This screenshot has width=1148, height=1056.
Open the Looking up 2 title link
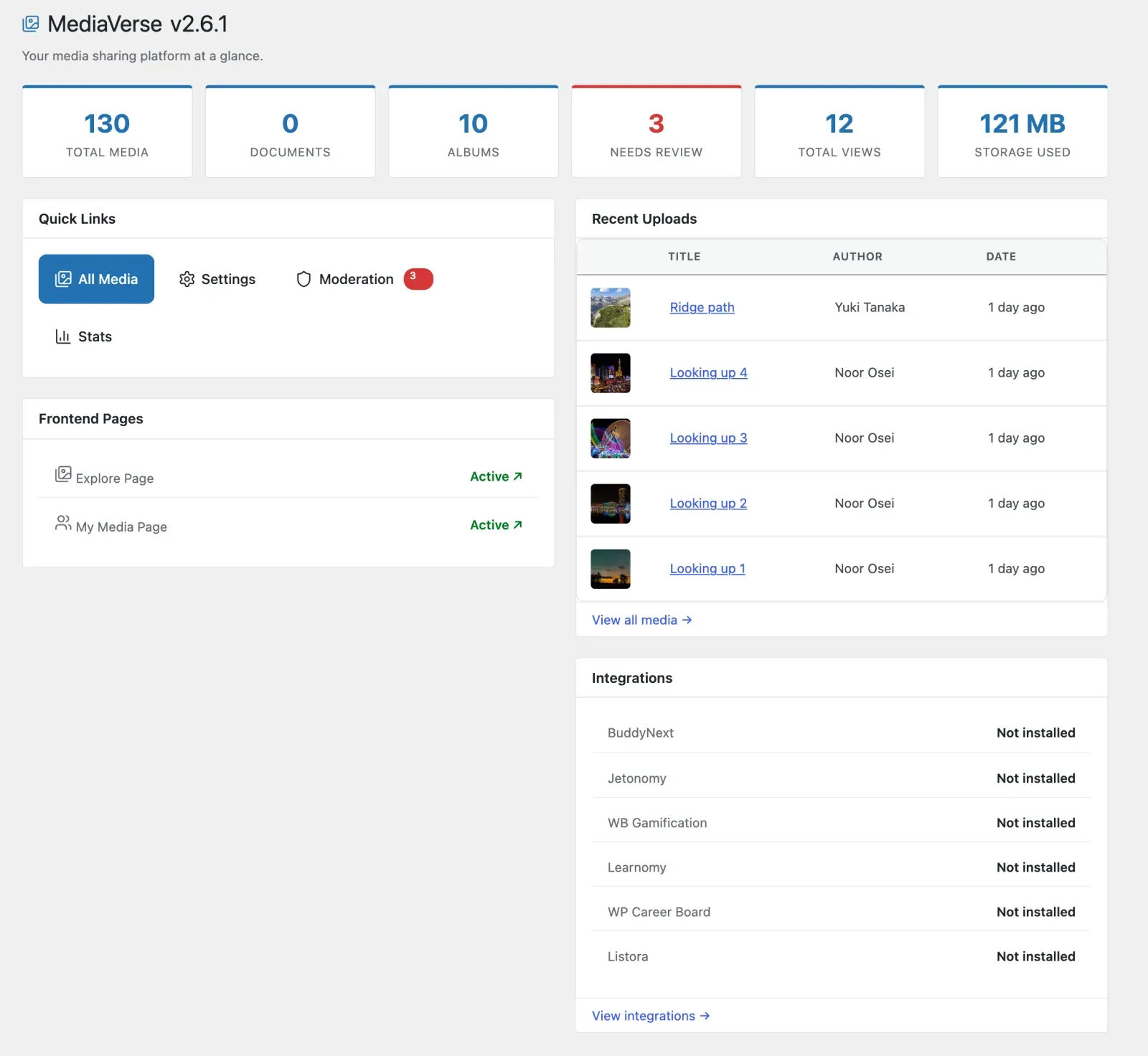[708, 503]
